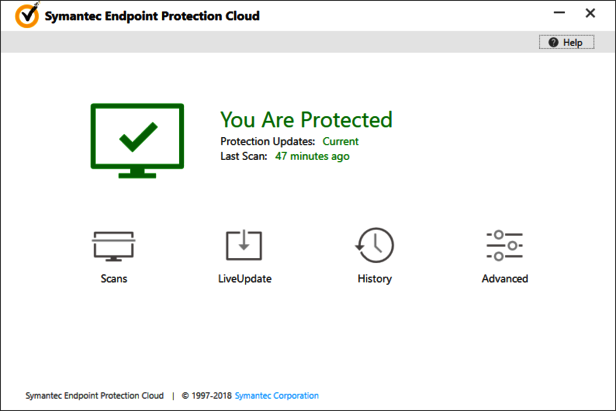Click the You Are Protected heading
The image size is (616, 411).
coord(306,120)
